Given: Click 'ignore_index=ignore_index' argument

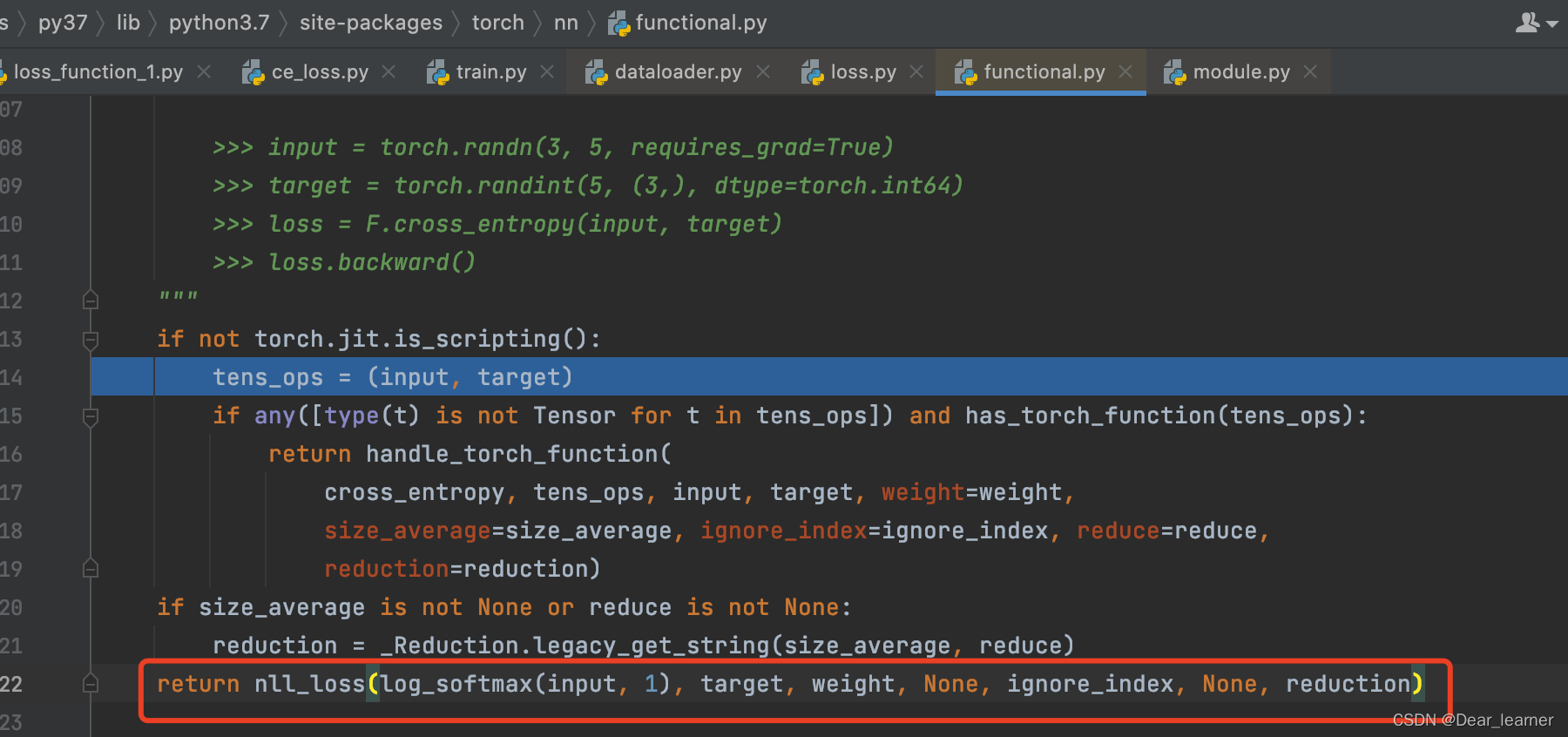Looking at the screenshot, I should click(875, 531).
